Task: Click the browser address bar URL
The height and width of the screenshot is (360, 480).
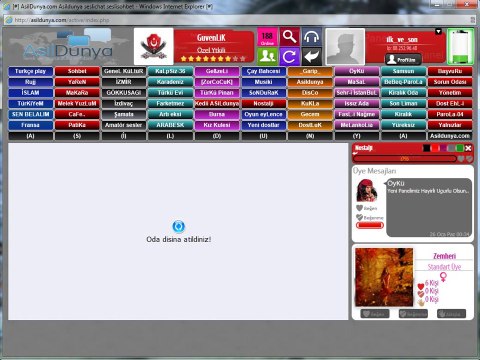Action: click(x=62, y=20)
